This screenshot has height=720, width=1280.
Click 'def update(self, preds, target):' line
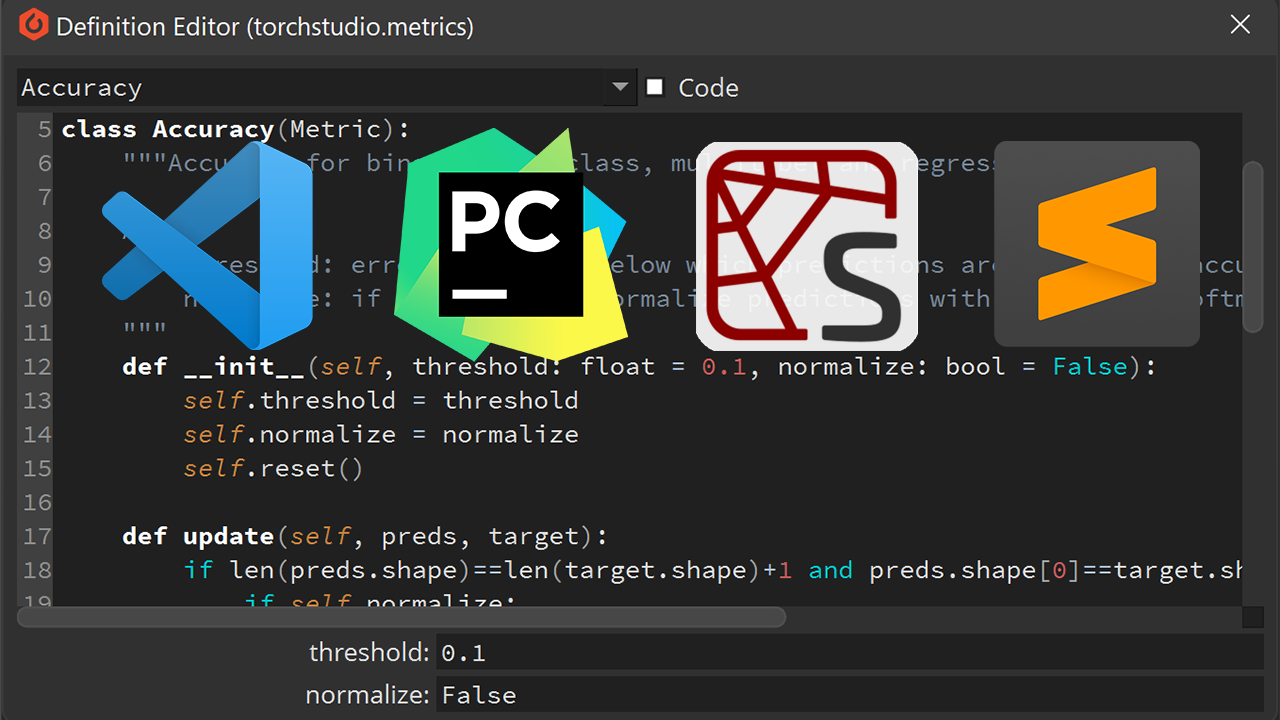[365, 536]
